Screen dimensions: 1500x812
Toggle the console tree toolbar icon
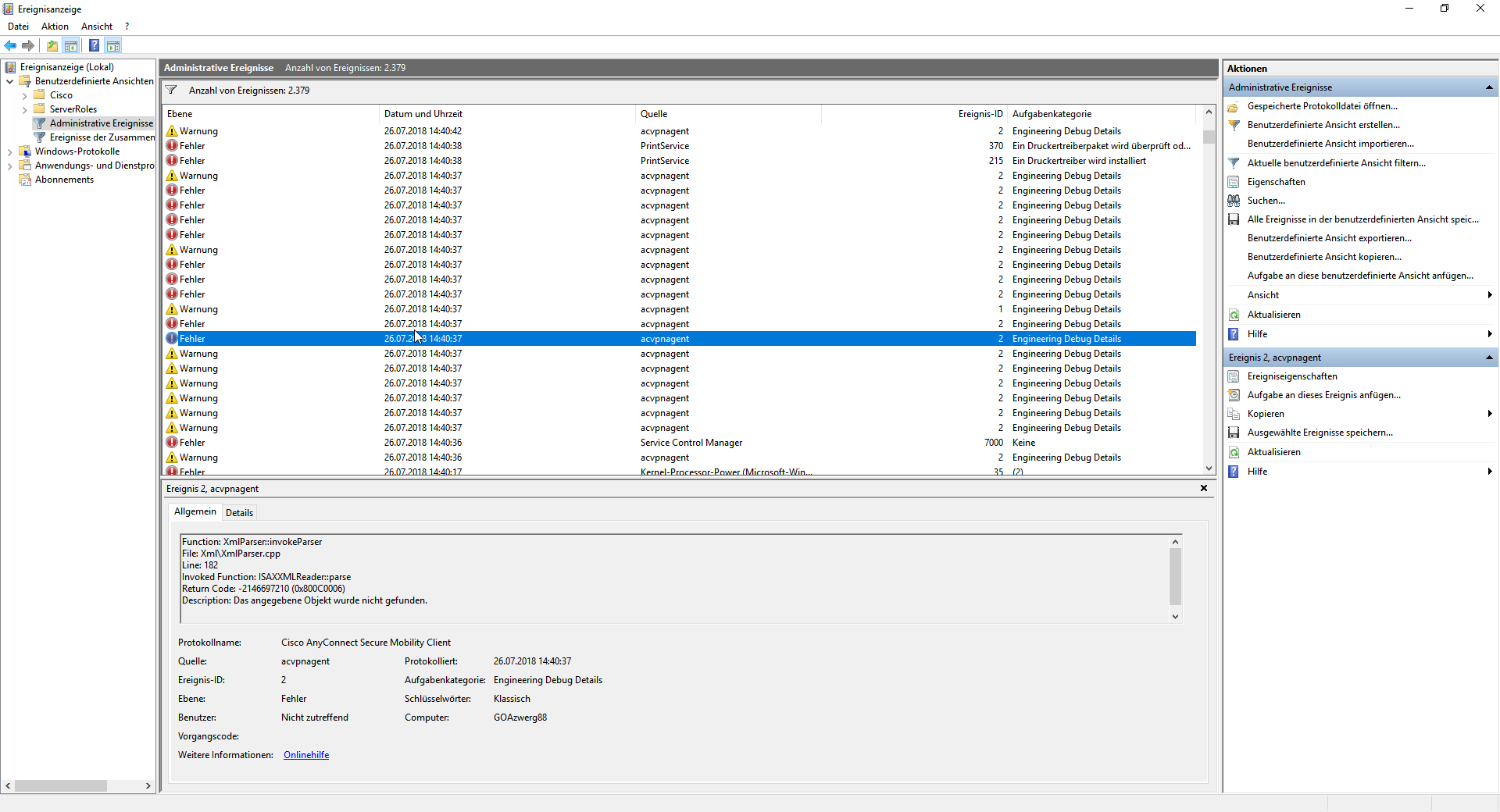71,45
